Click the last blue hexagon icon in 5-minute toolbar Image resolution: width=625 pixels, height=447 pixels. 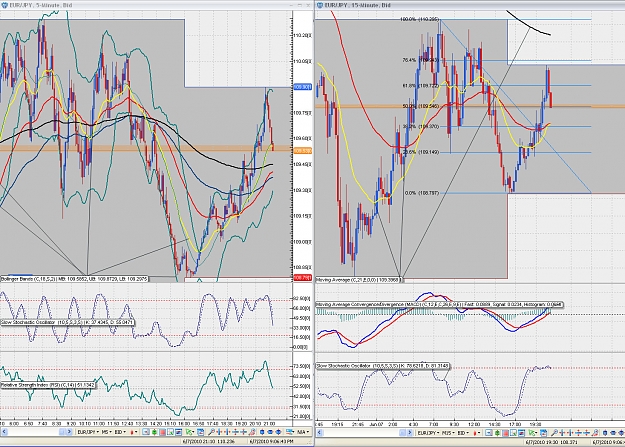point(278,432)
